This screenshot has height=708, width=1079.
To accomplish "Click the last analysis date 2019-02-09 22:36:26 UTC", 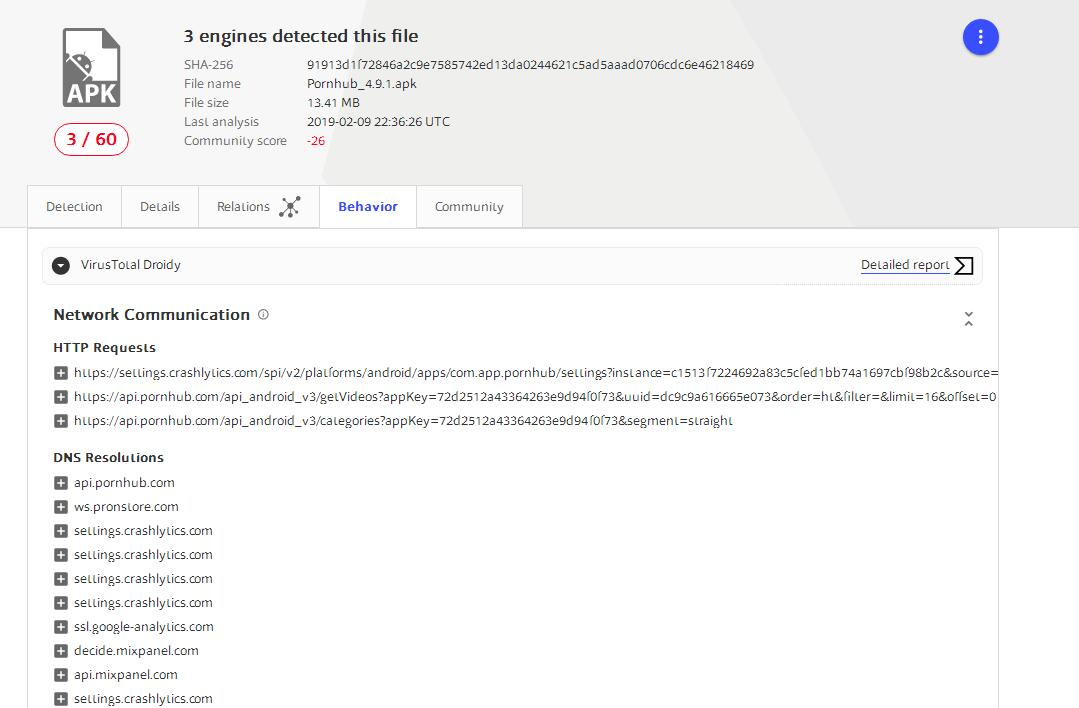I will (378, 122).
